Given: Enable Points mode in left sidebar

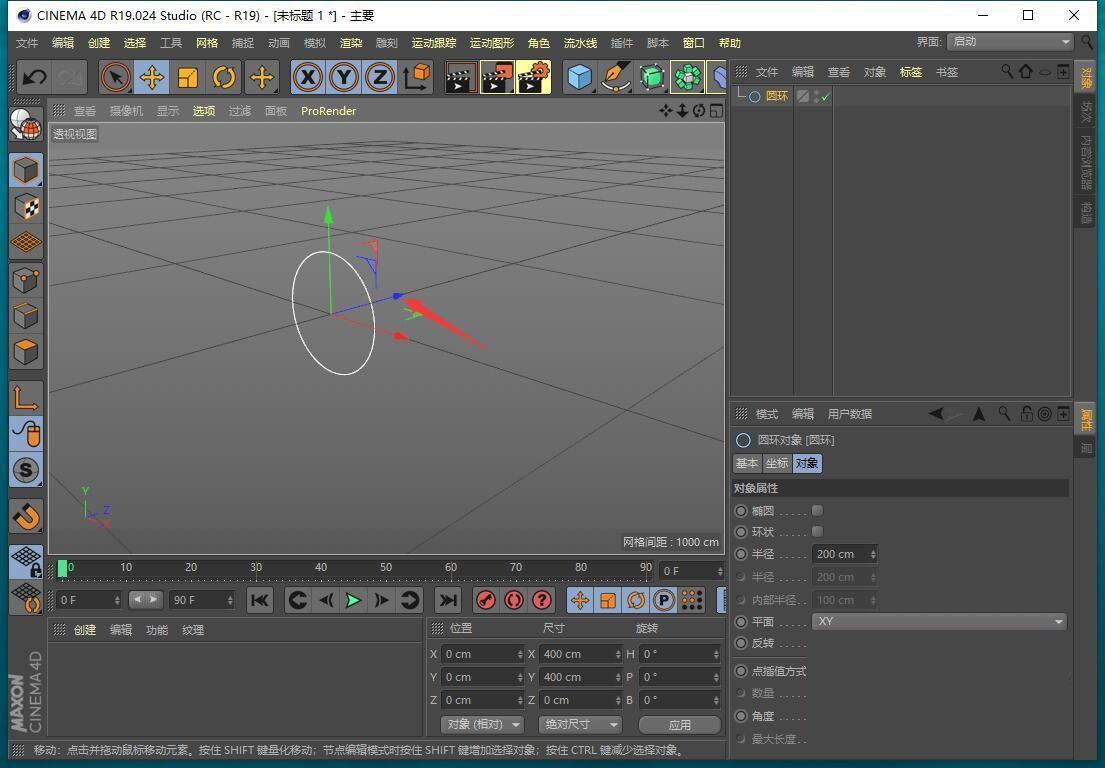Looking at the screenshot, I should click(x=26, y=280).
